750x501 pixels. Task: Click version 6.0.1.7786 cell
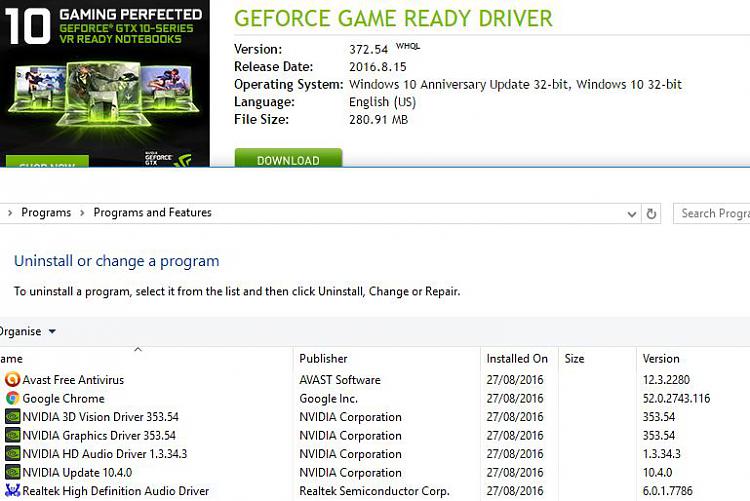tap(668, 490)
